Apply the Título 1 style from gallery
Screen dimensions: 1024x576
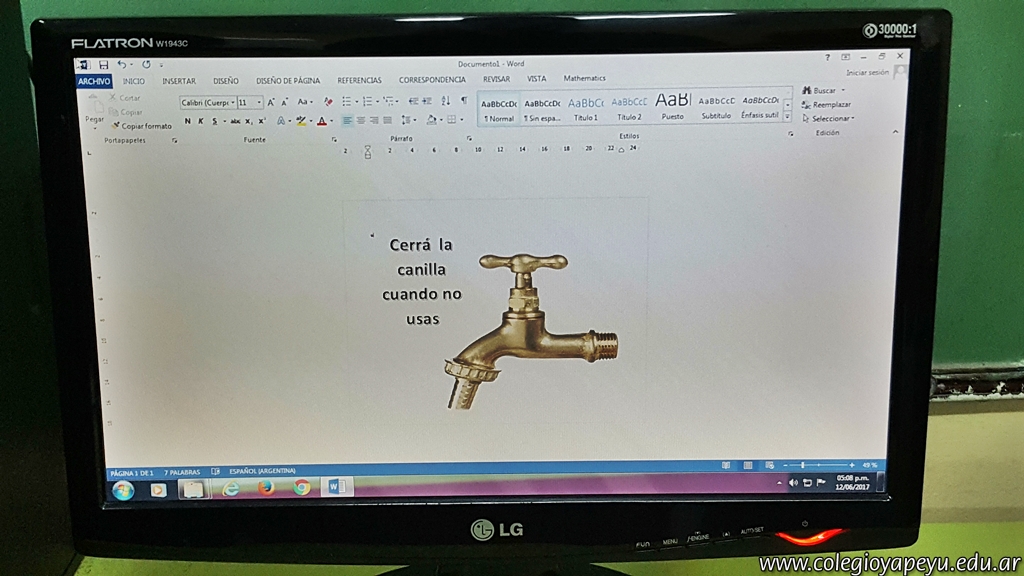click(x=585, y=107)
